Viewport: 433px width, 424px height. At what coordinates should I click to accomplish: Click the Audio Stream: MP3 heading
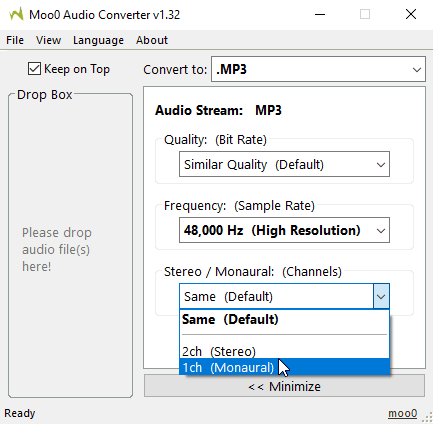(x=218, y=110)
